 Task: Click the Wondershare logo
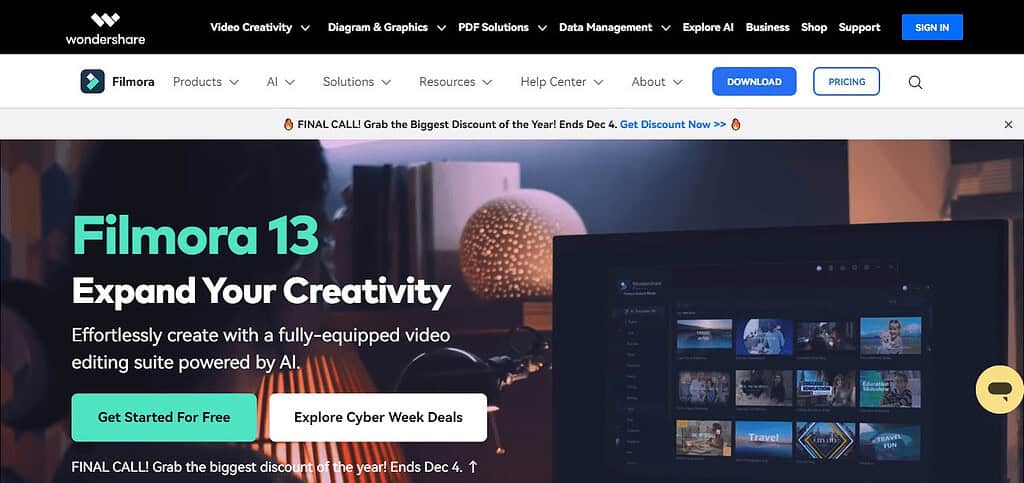coord(105,28)
